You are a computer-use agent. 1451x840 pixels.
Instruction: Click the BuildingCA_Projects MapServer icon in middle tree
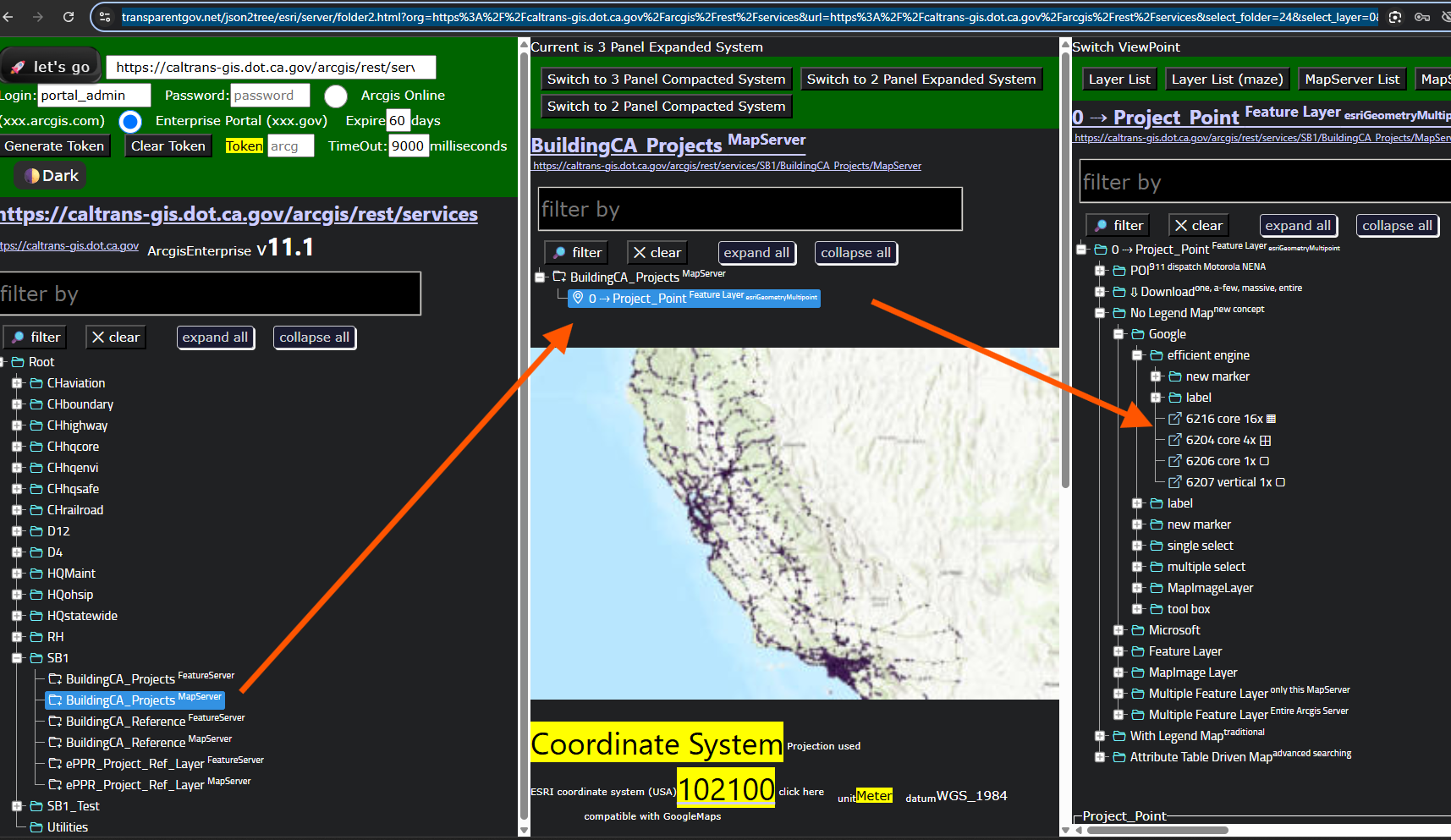(559, 277)
